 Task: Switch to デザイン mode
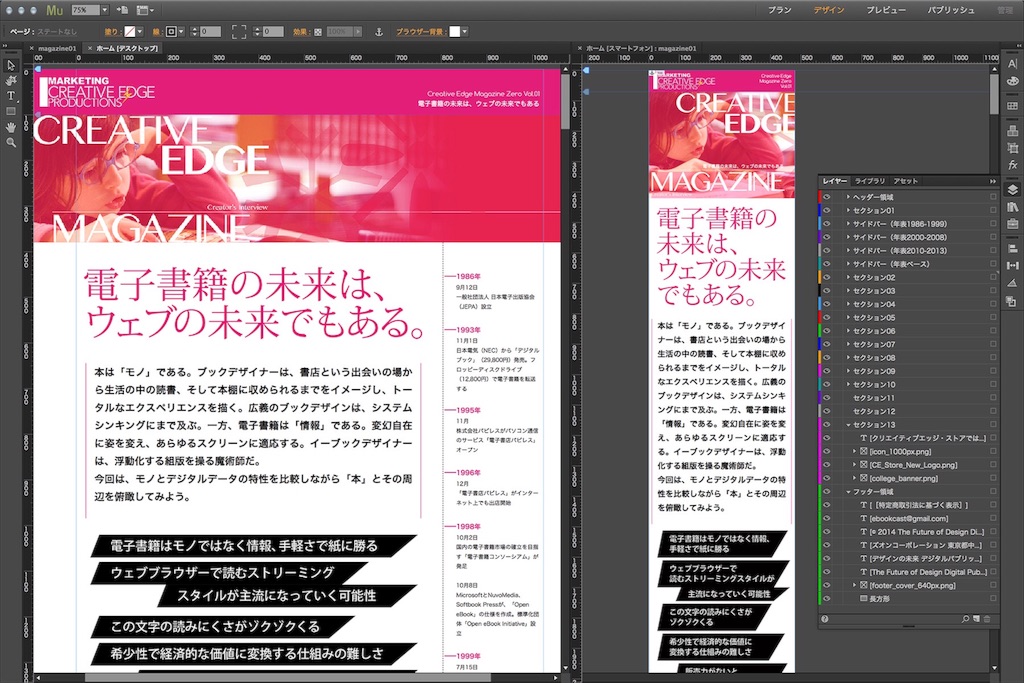coord(829,10)
